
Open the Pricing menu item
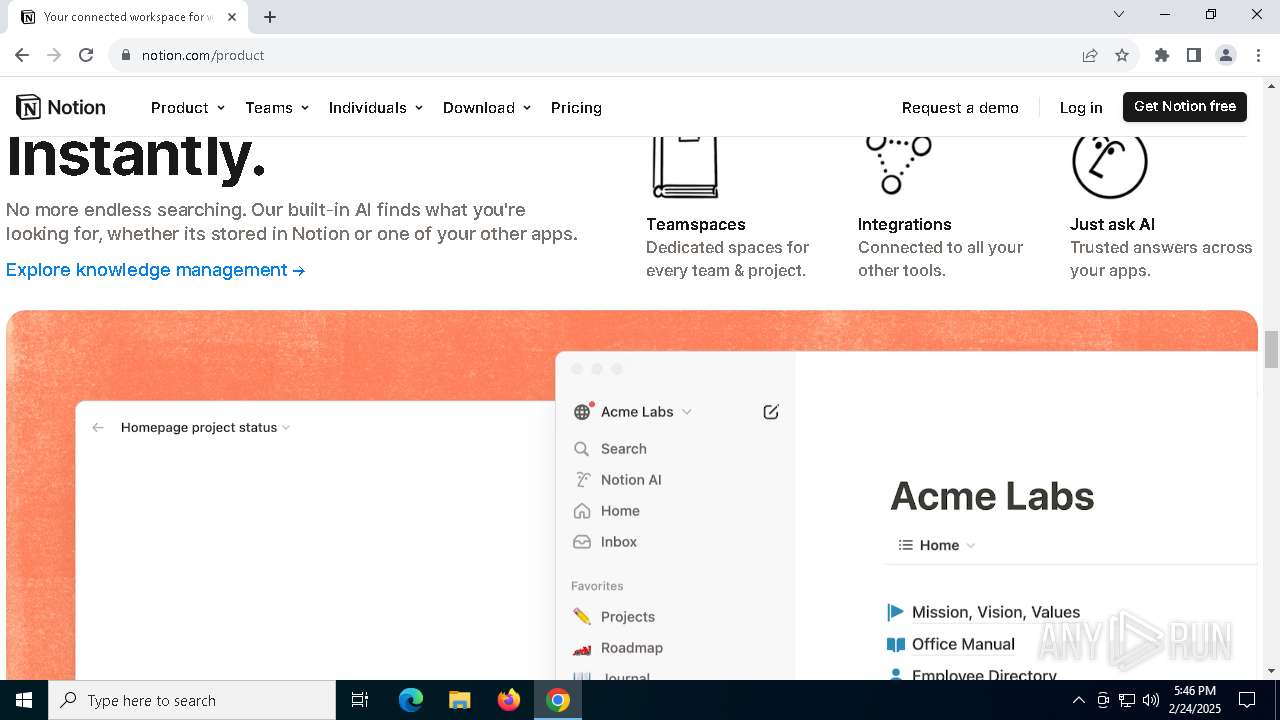tap(576, 107)
